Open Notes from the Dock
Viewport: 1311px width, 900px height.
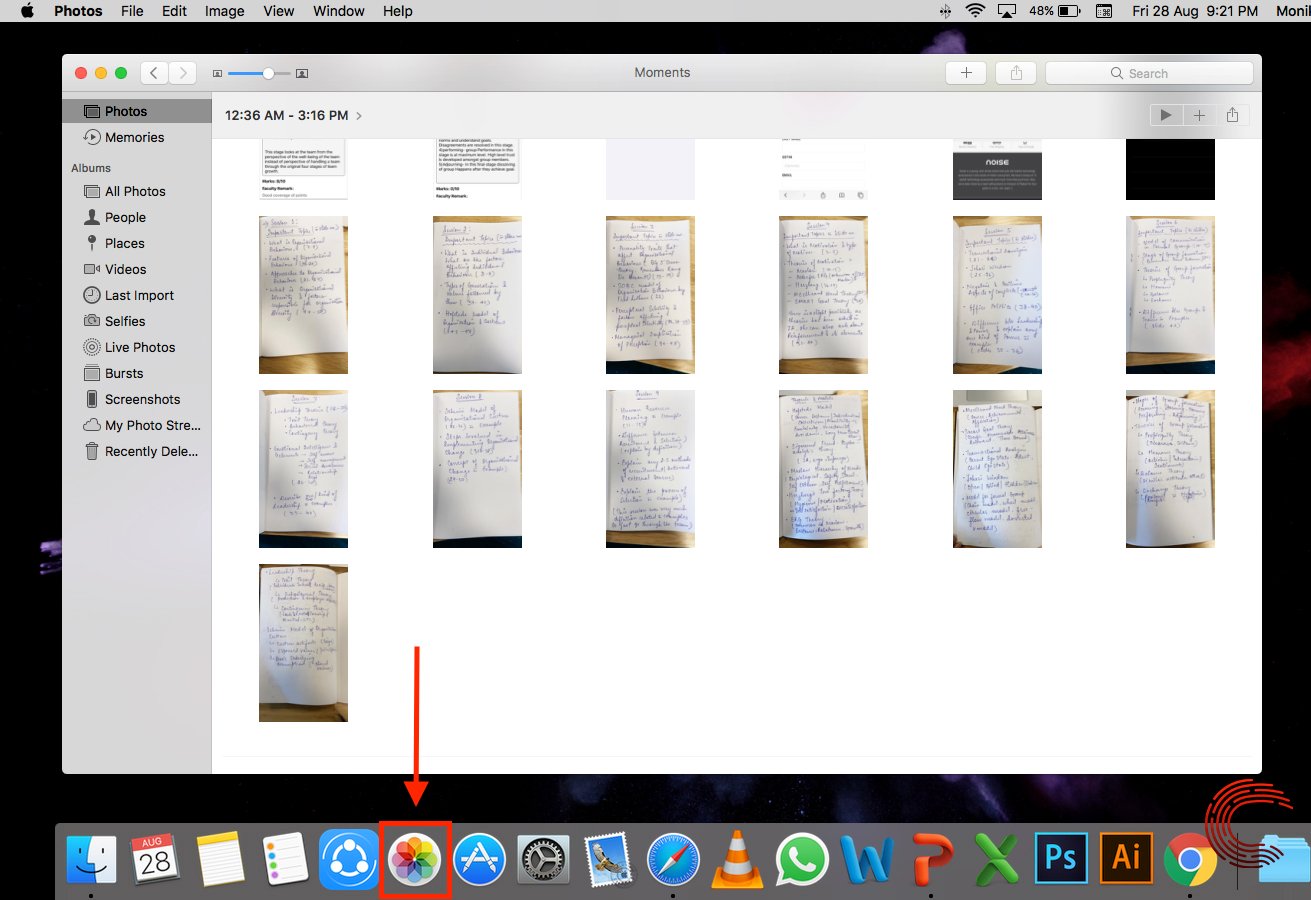tap(221, 860)
